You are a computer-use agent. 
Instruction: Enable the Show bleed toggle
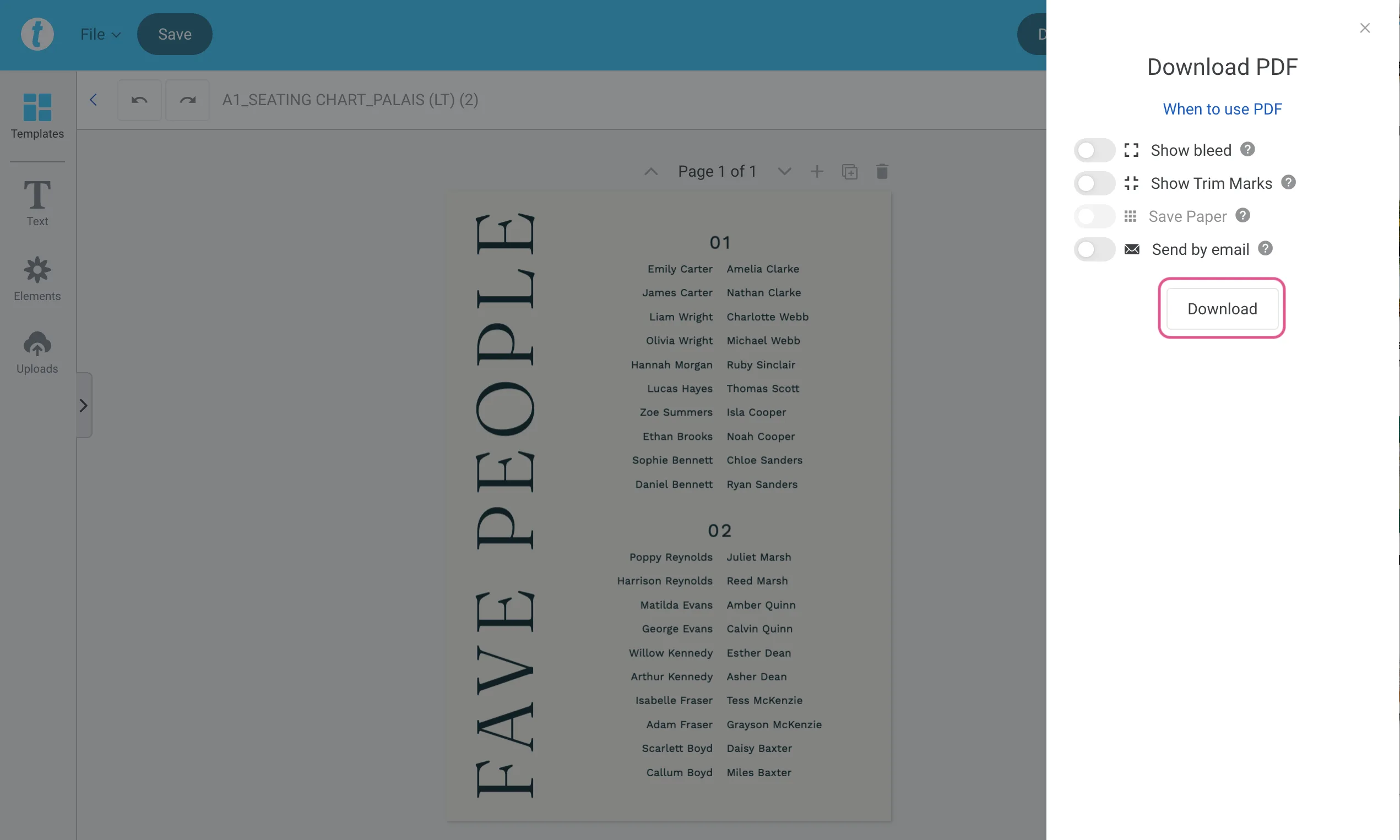1094,149
